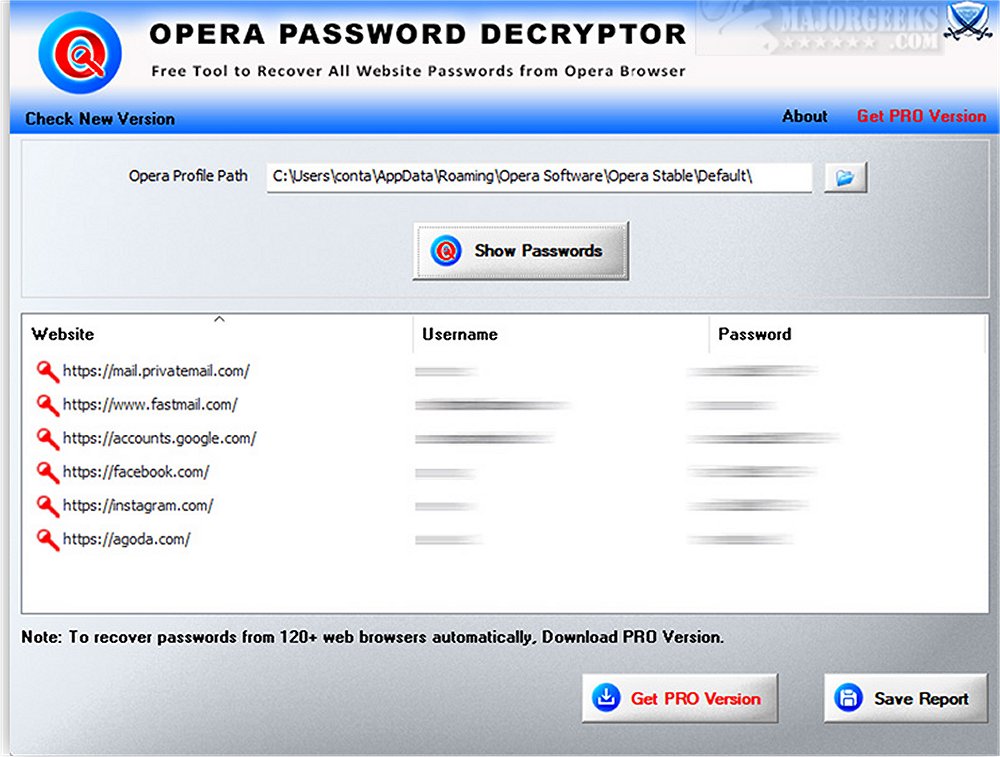Open Check New Version link

[x=99, y=119]
